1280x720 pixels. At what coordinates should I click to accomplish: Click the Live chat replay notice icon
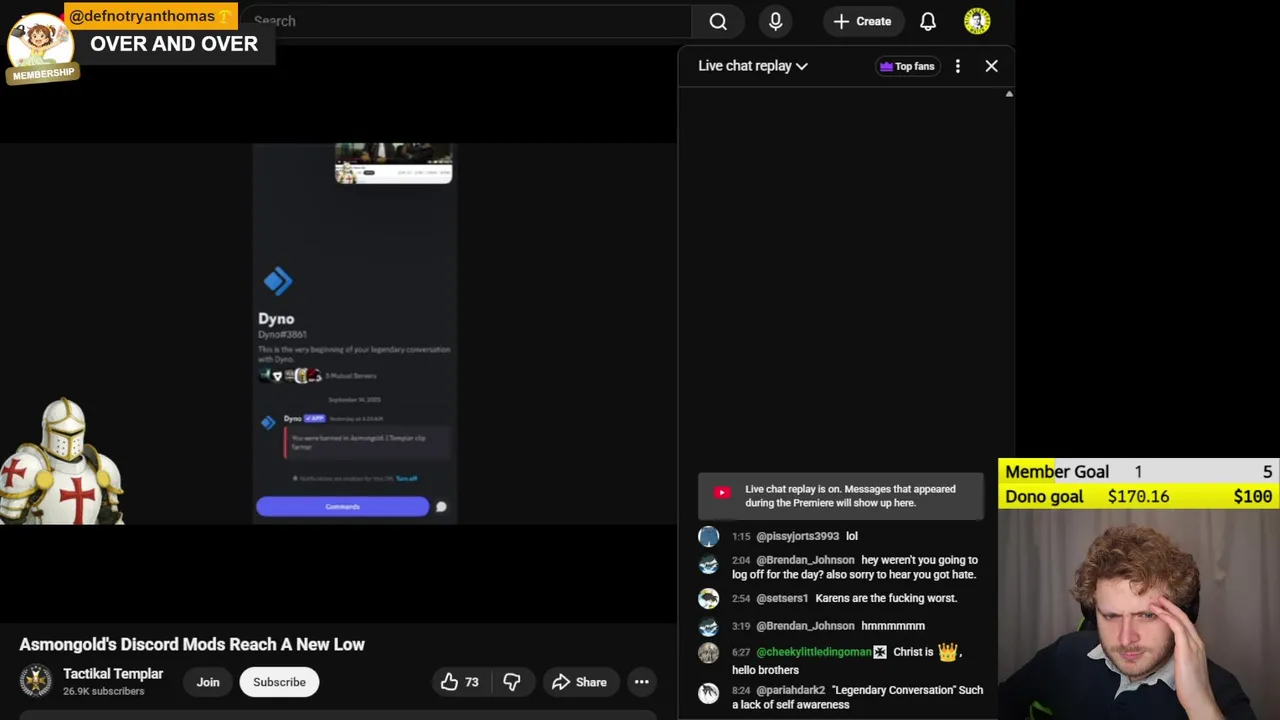coord(722,492)
